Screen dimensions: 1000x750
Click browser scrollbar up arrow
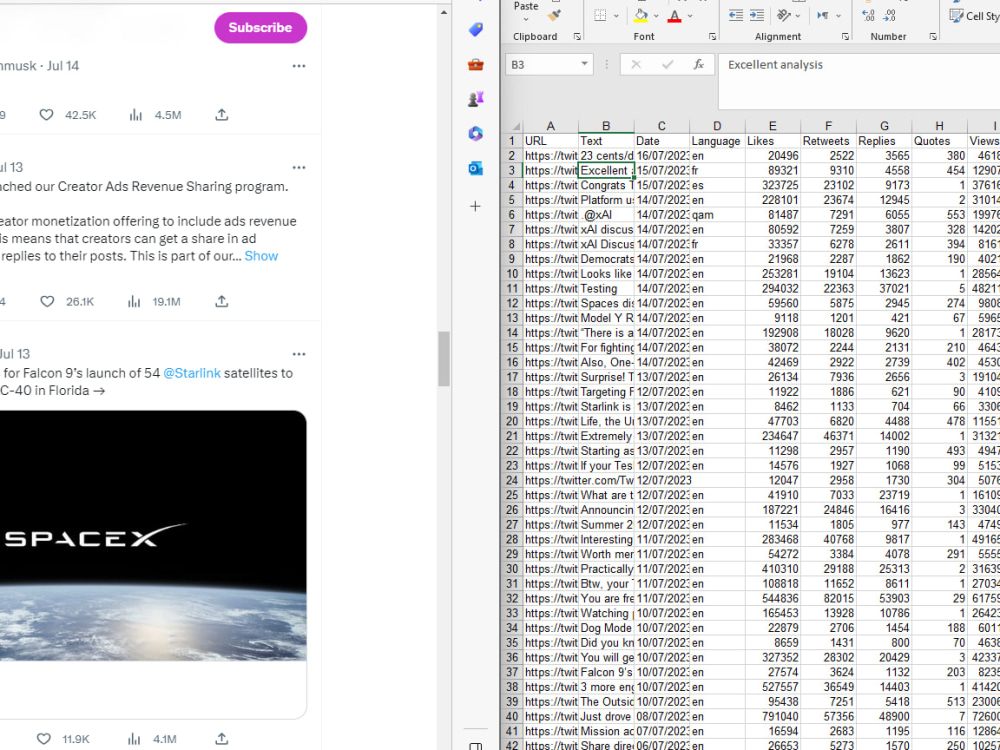pyautogui.click(x=444, y=11)
